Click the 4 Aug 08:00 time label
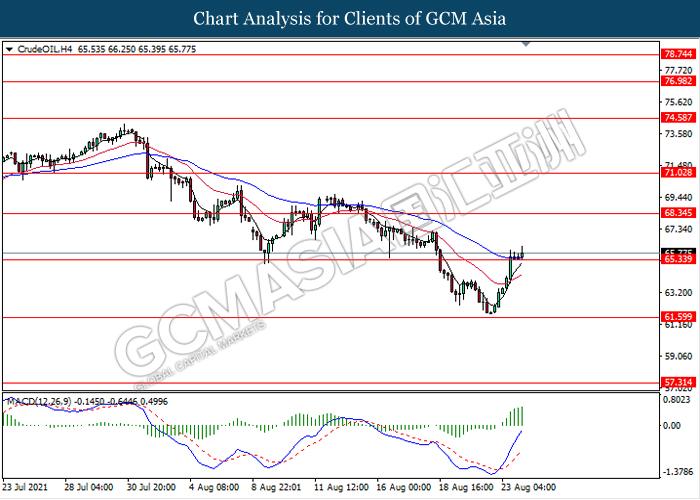Screen dimensions: 700x500 coord(213,487)
